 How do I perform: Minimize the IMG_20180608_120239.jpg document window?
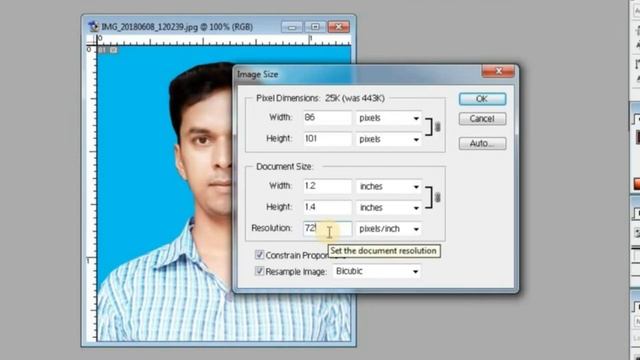(292, 27)
